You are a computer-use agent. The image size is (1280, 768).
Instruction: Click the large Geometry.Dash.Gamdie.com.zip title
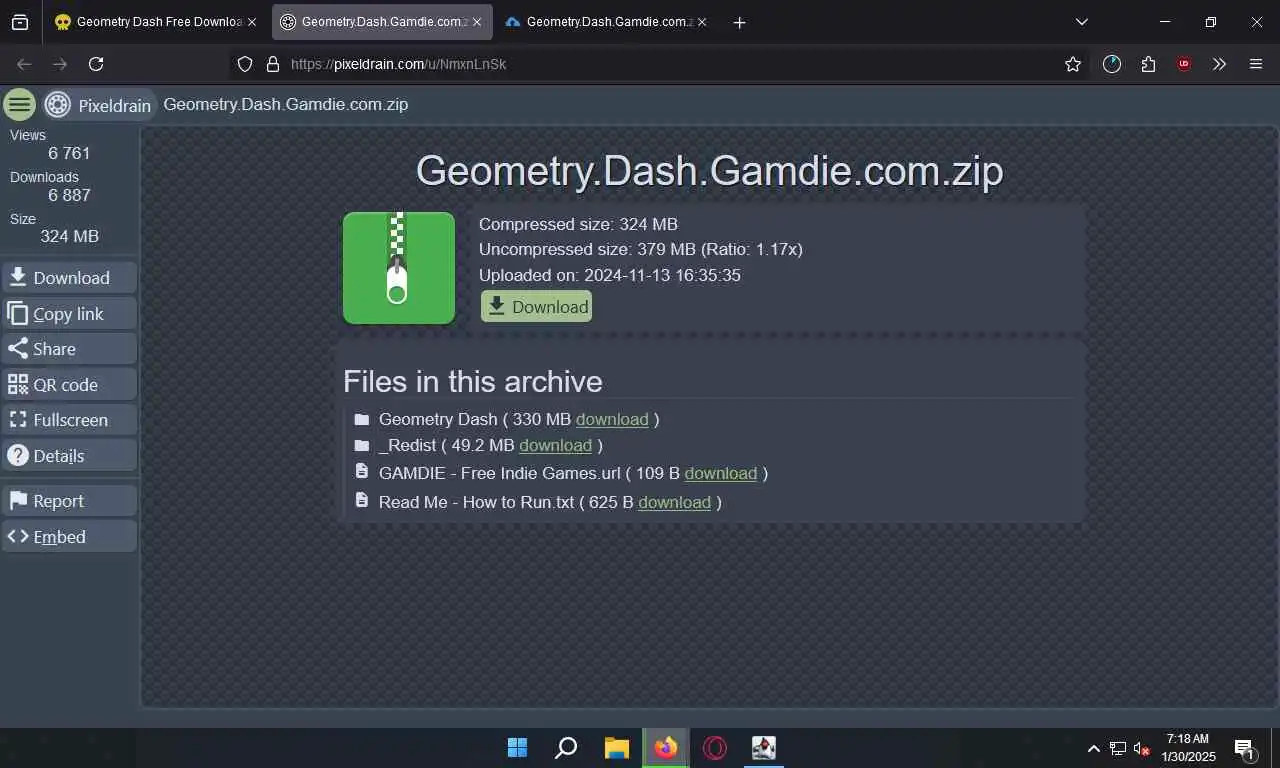click(710, 170)
